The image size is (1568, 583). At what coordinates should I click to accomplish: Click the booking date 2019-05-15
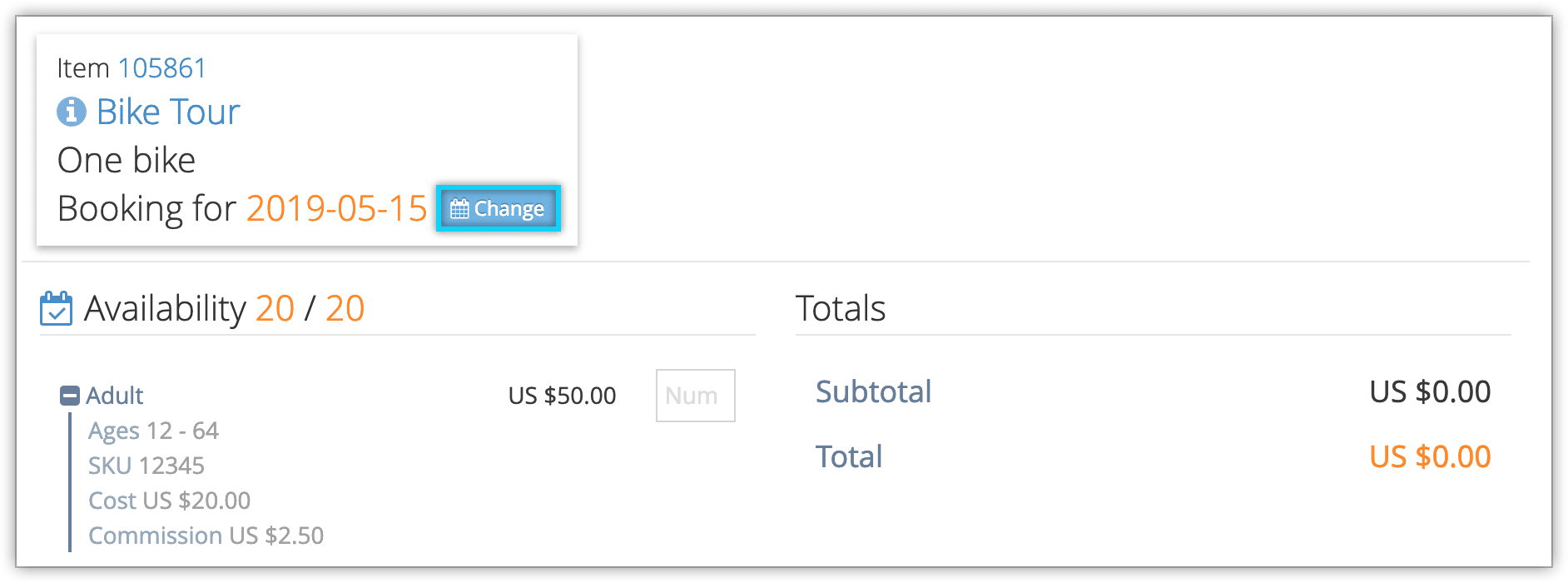pyautogui.click(x=336, y=208)
